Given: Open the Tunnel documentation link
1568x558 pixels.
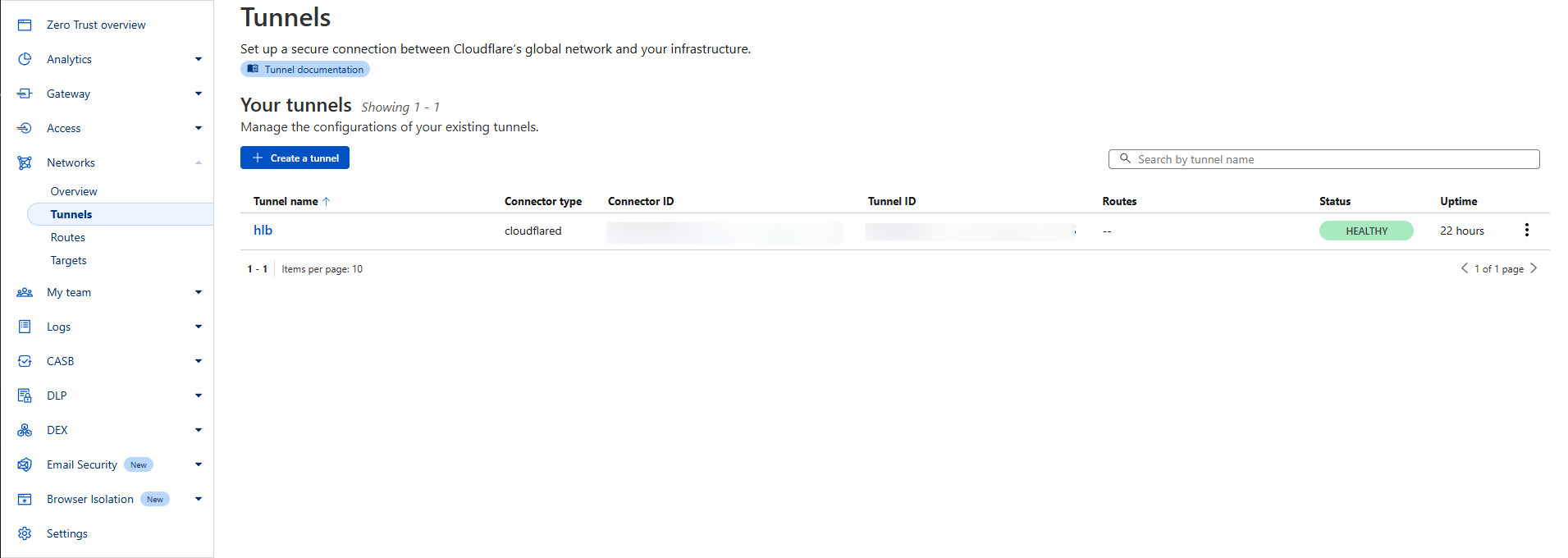Looking at the screenshot, I should pos(305,70).
